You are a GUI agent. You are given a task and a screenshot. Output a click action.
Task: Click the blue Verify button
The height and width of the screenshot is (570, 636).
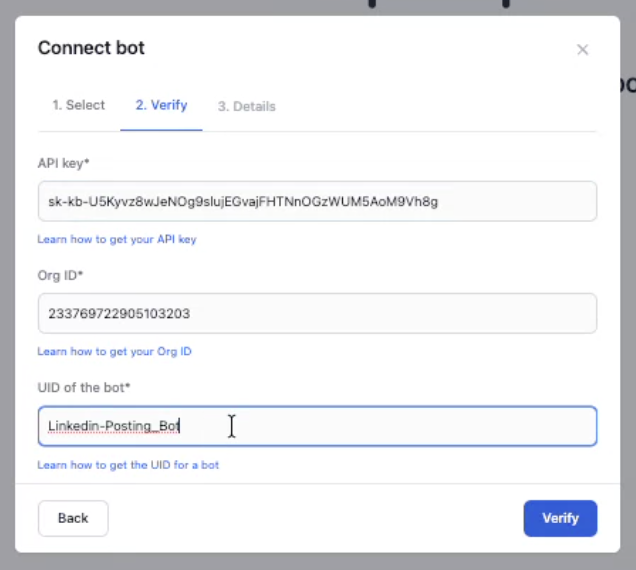pos(560,518)
